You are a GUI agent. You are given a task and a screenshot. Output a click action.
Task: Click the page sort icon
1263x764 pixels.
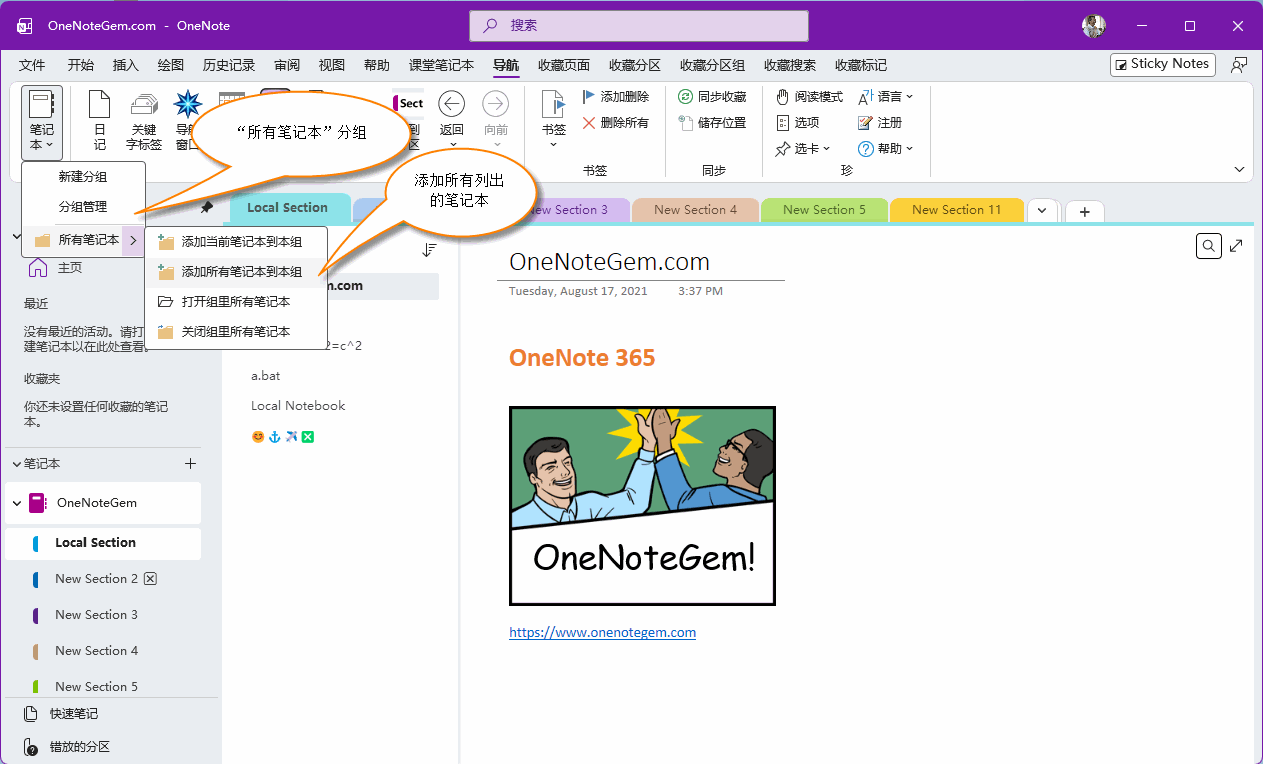(429, 250)
